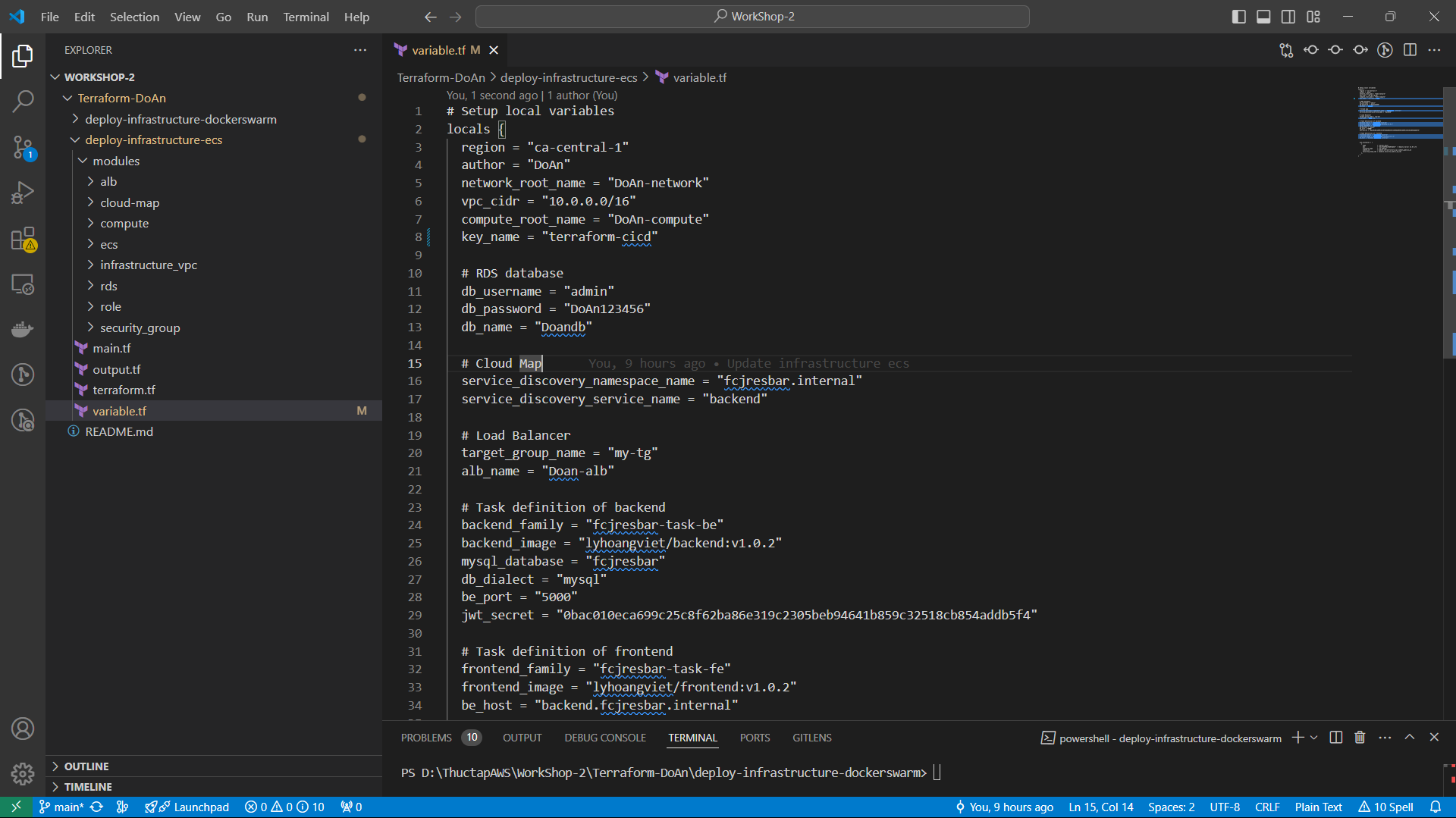
Task: Close the variable.tf editor tab
Action: coord(494,50)
